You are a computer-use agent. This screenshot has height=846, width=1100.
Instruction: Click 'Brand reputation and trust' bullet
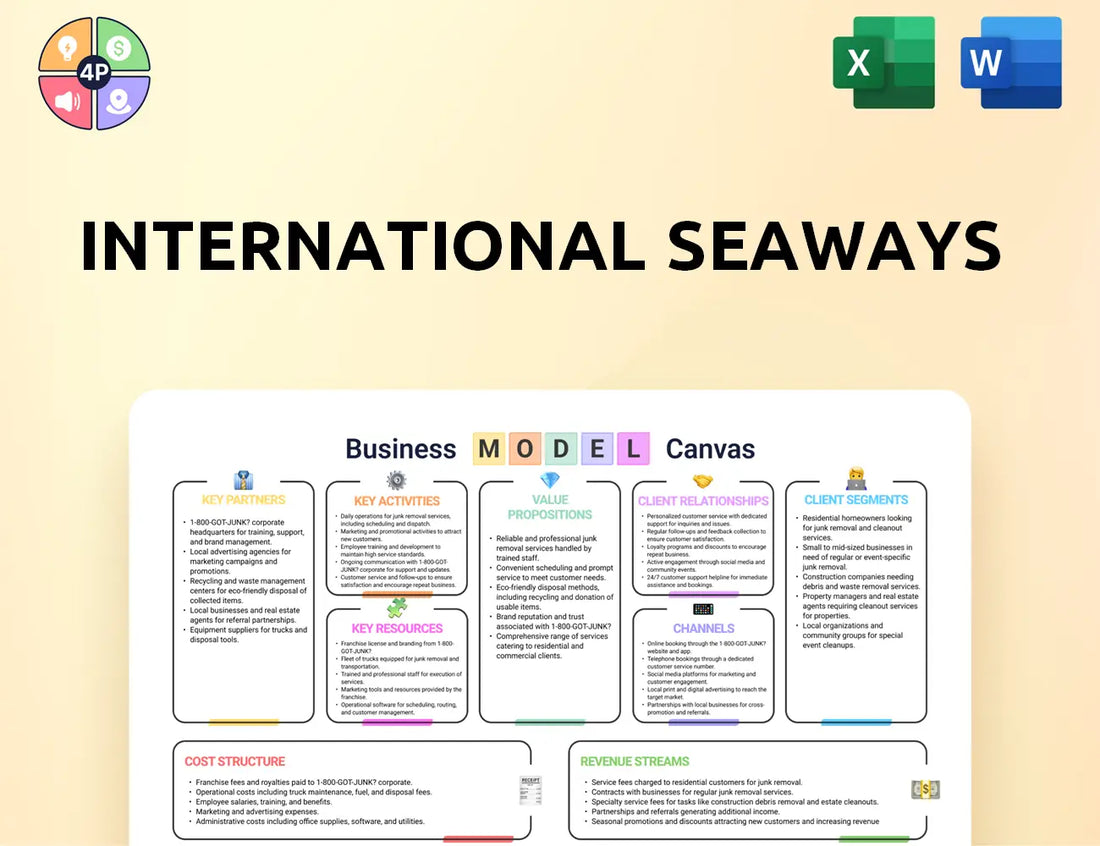tap(550, 622)
